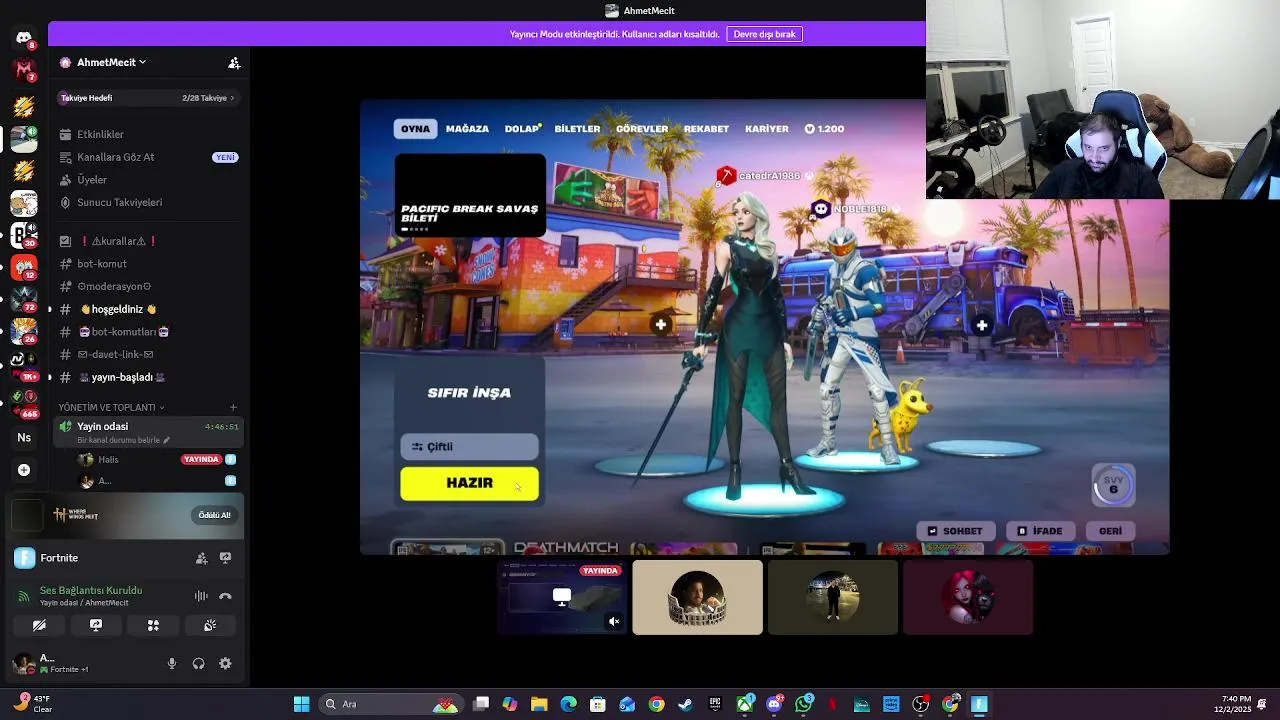The width and height of the screenshot is (1280, 720).
Task: Expand the Takviye Hedefi boost goal
Action: pos(147,98)
